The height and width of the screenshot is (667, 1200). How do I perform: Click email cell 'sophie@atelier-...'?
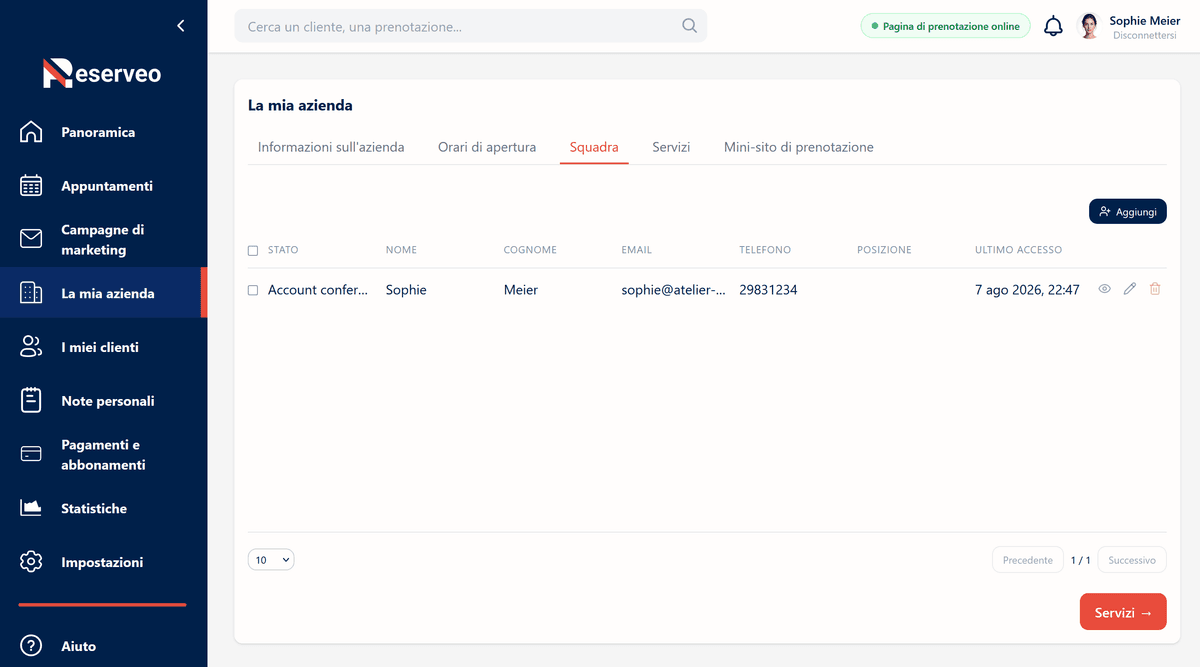[674, 290]
